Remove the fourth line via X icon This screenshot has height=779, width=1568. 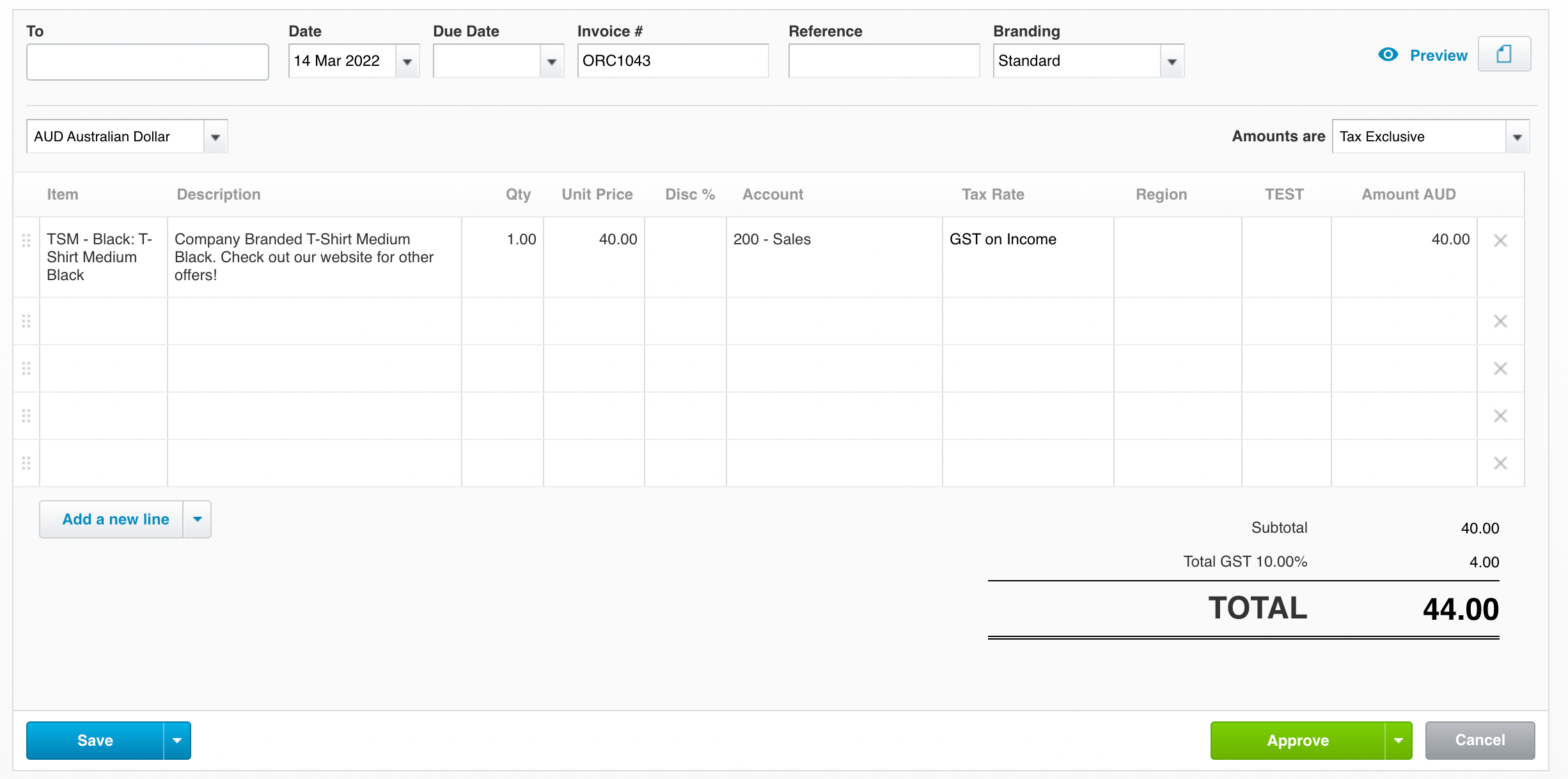[1500, 416]
